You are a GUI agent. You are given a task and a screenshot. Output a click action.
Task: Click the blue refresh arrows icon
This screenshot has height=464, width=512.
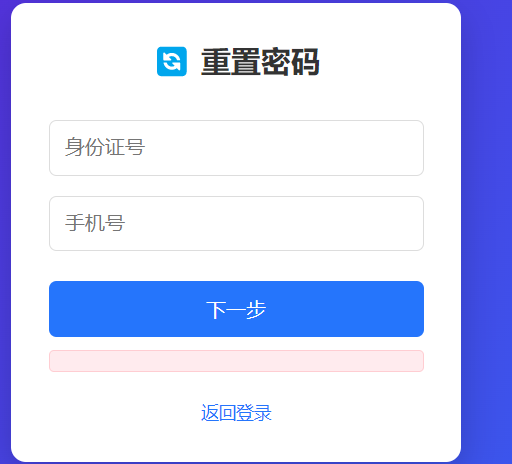click(x=172, y=61)
